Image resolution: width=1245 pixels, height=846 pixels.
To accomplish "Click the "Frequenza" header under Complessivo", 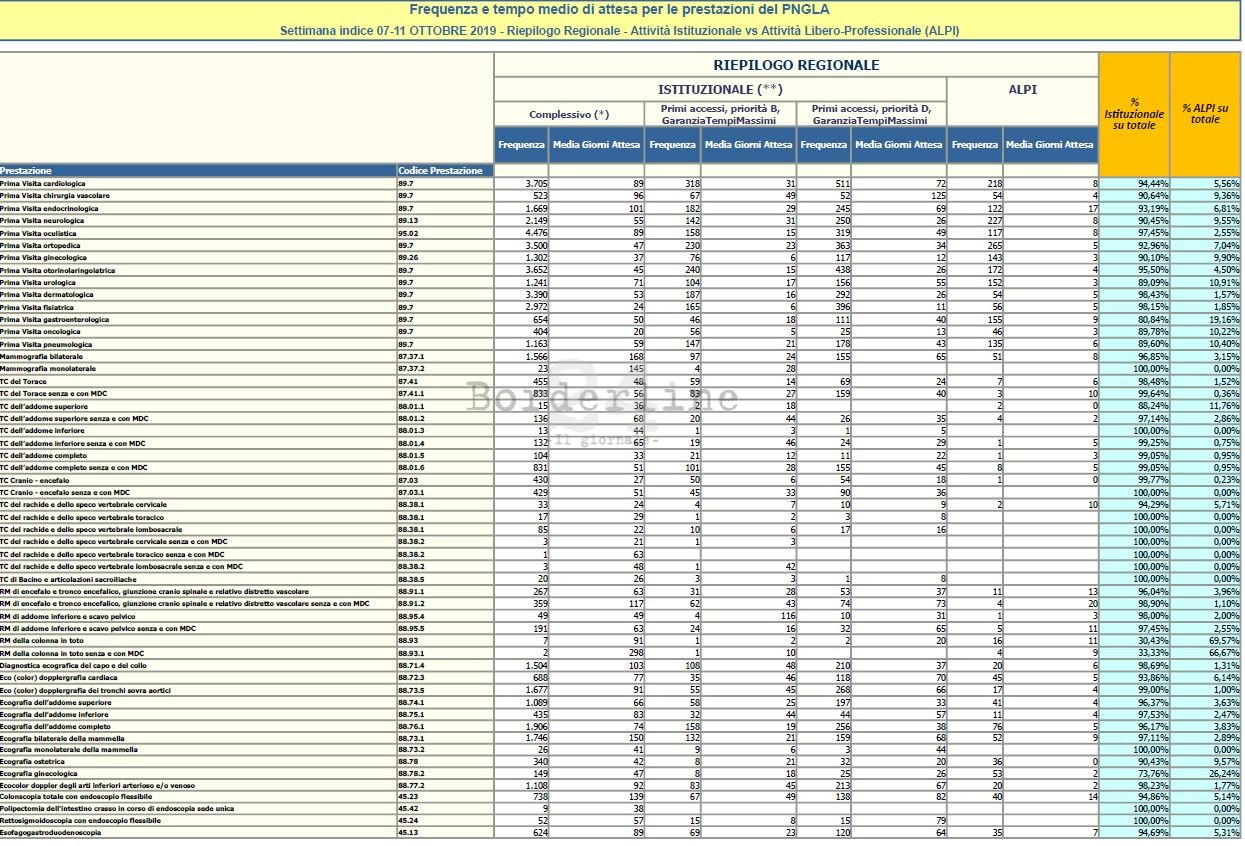I will click(521, 145).
